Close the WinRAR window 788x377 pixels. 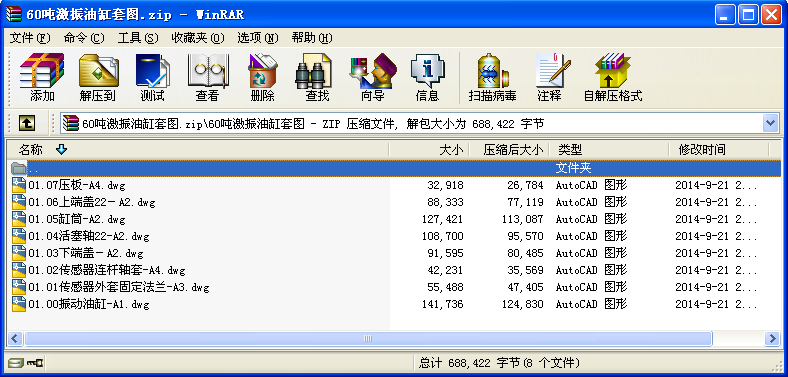click(771, 15)
